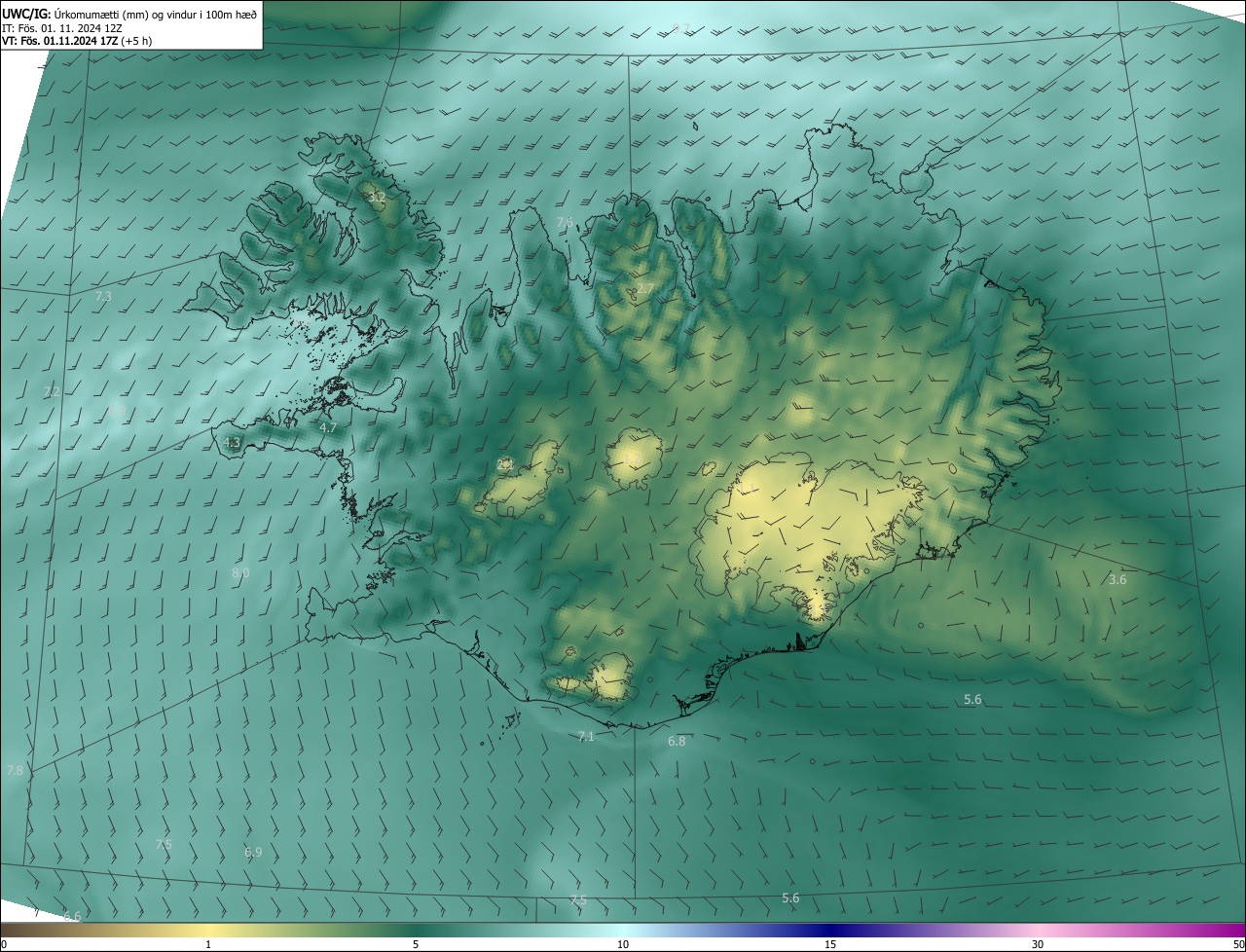
Task: Click the 3.6 value east of Iceland
Action: 1118,579
